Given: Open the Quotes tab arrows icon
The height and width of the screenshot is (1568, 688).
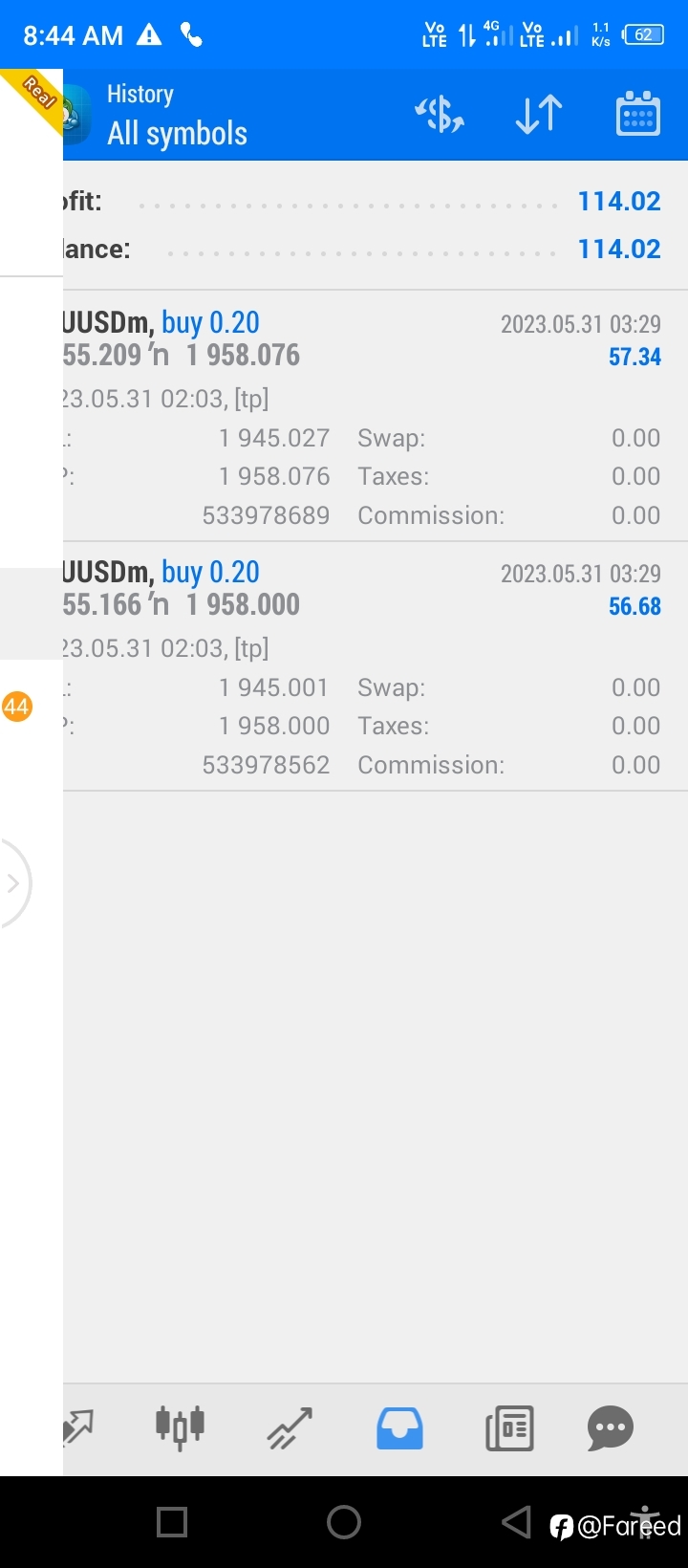Looking at the screenshot, I should point(78,1428).
